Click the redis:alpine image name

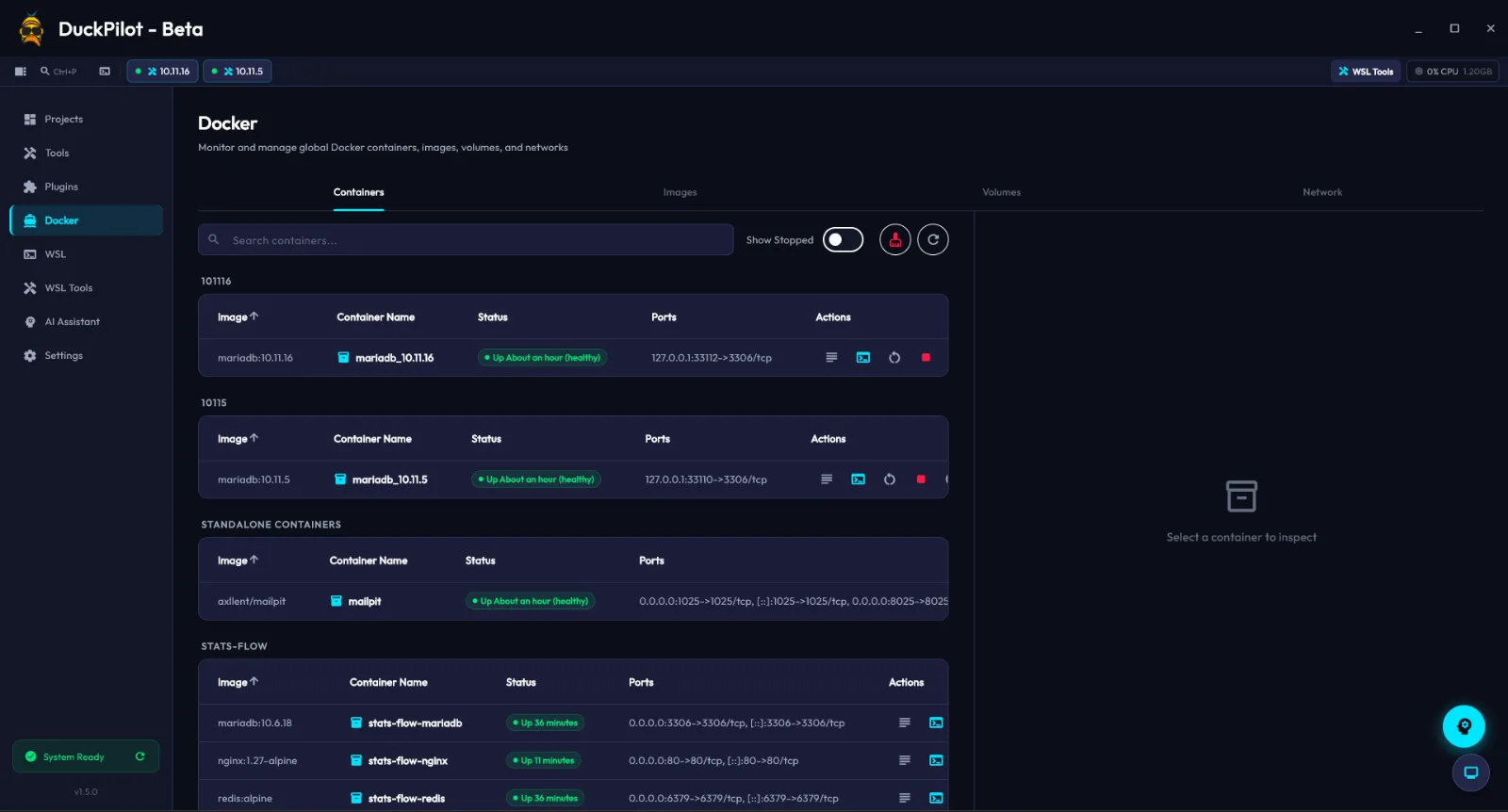click(x=245, y=799)
